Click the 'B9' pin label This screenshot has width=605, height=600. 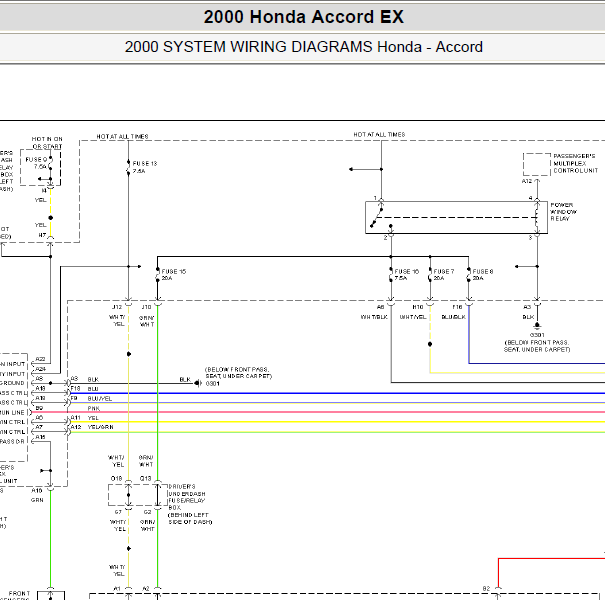tap(39, 408)
